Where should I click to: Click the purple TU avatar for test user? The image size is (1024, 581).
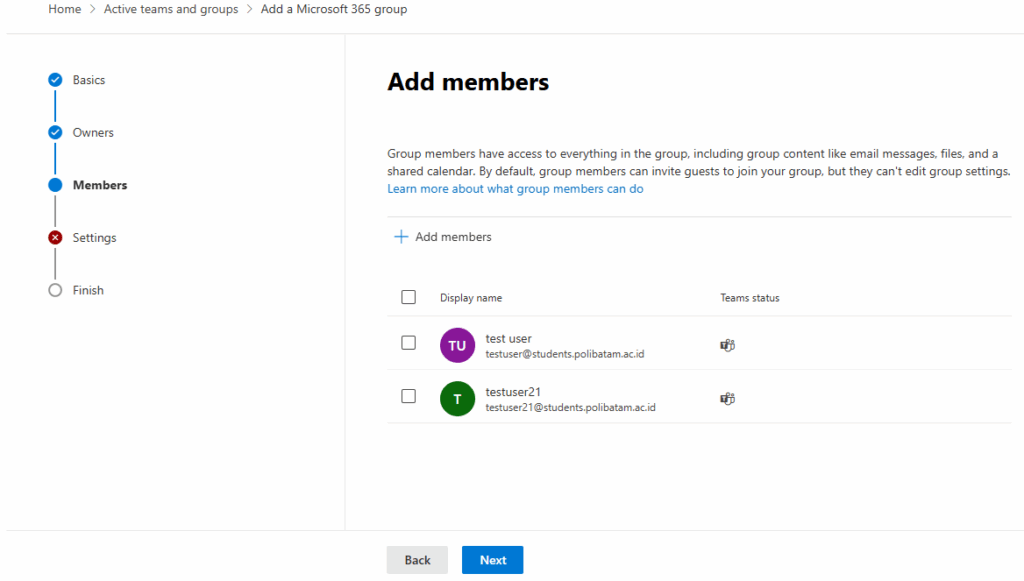[457, 346]
